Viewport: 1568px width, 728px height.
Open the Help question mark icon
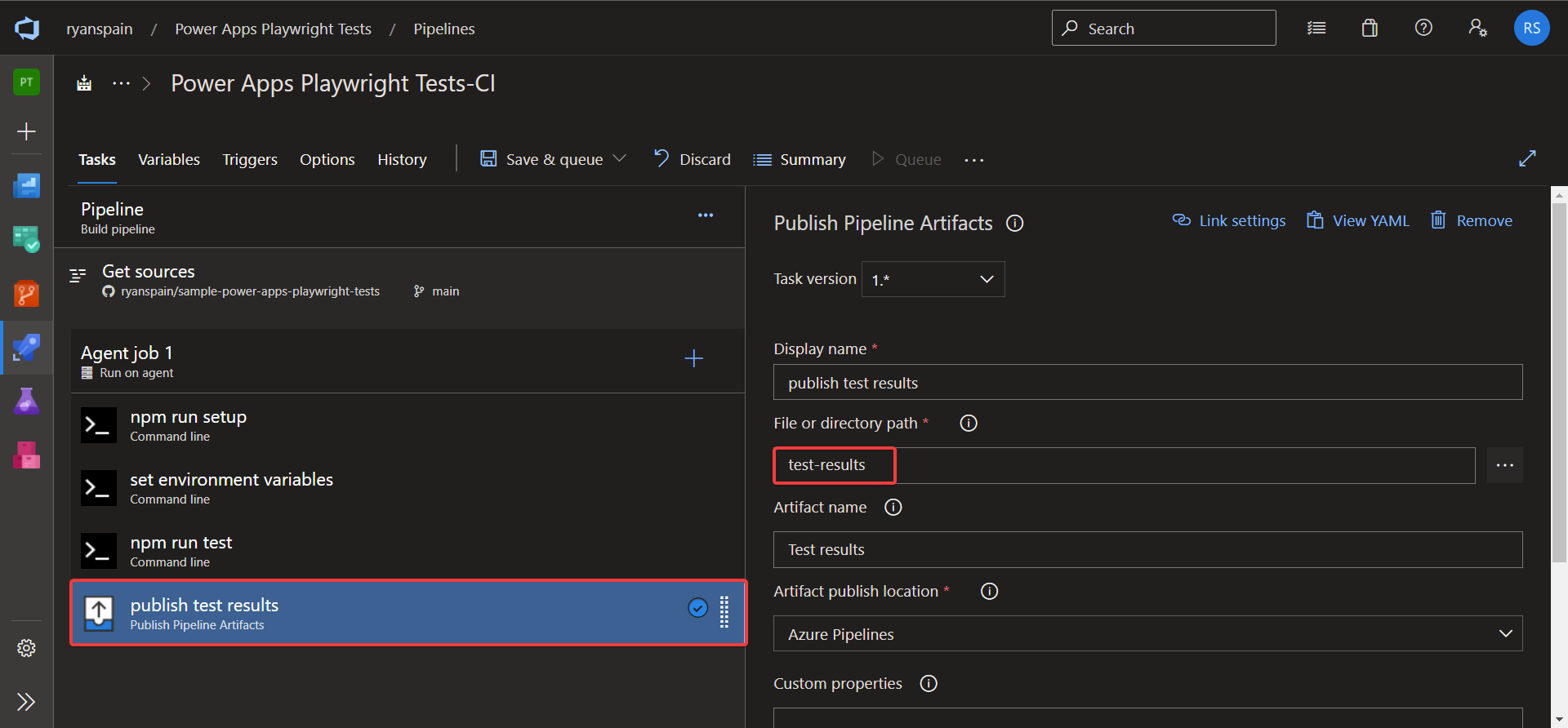pyautogui.click(x=1423, y=29)
